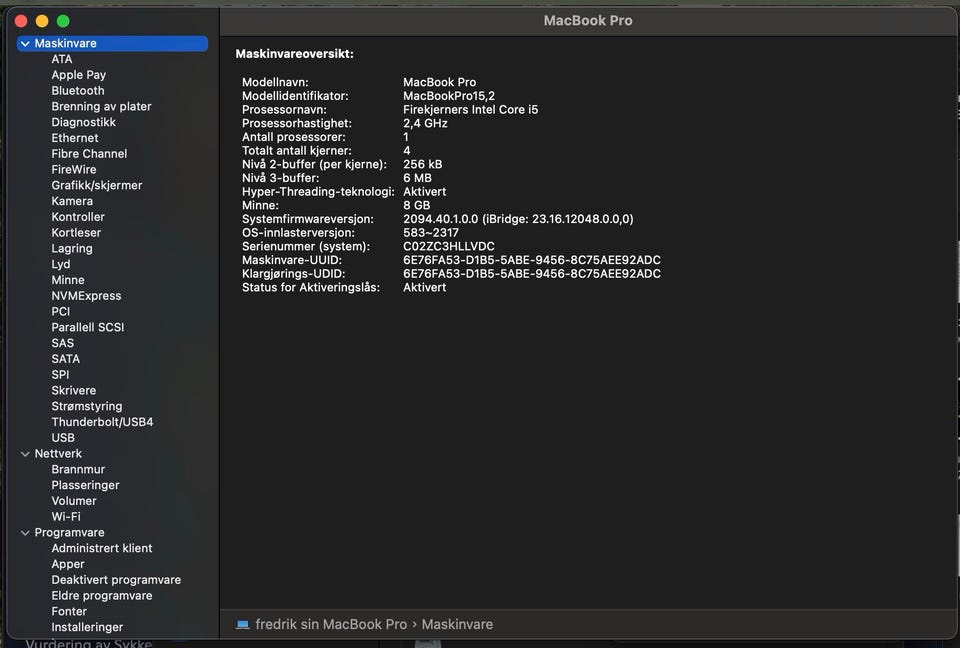The image size is (960, 648).
Task: Click the Maskinvareoversikt heading
Action: tap(294, 54)
